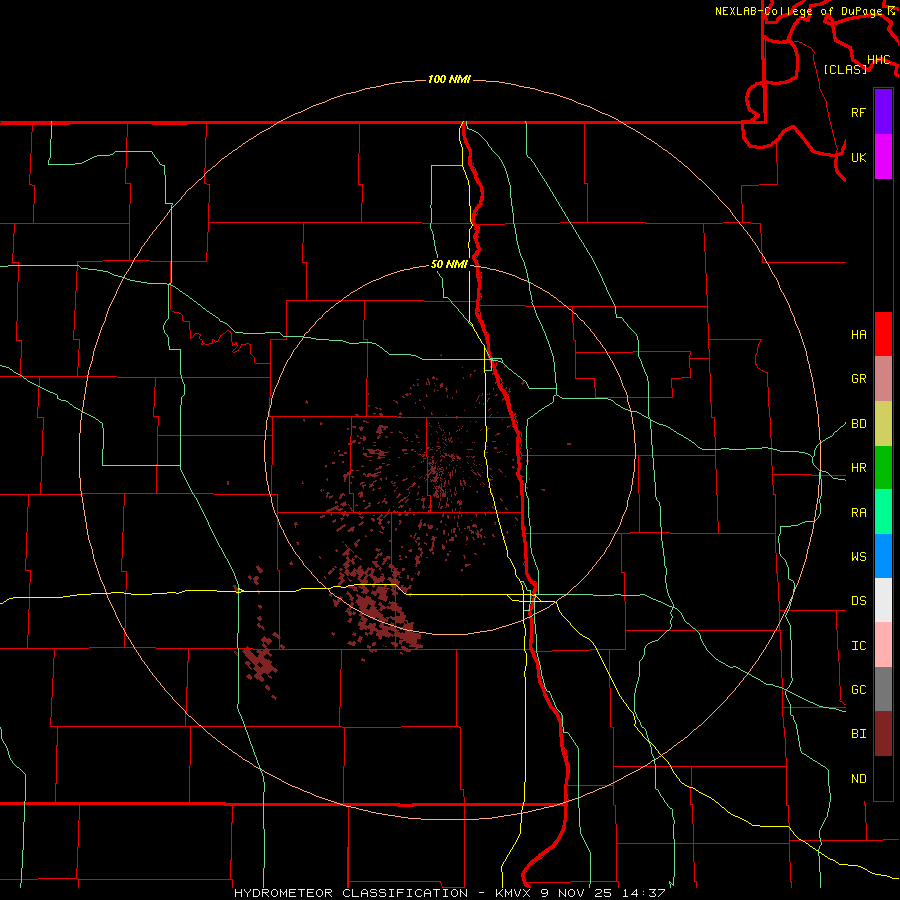This screenshot has width=900, height=900.
Task: Click the HA legend label
Action: 858,335
